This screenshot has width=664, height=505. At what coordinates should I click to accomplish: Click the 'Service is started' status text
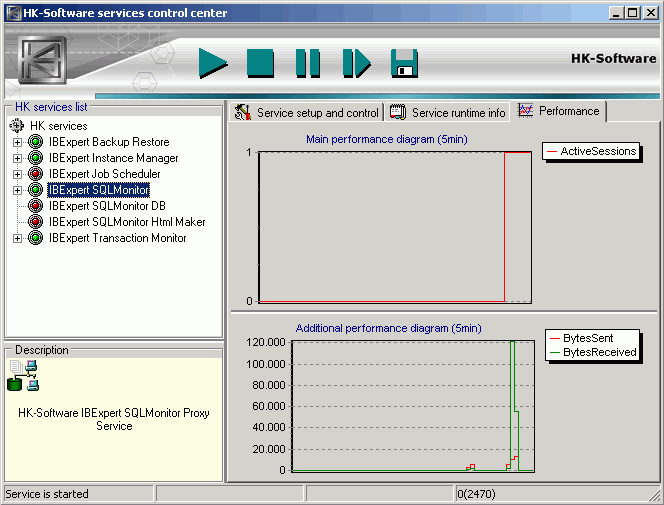click(47, 494)
